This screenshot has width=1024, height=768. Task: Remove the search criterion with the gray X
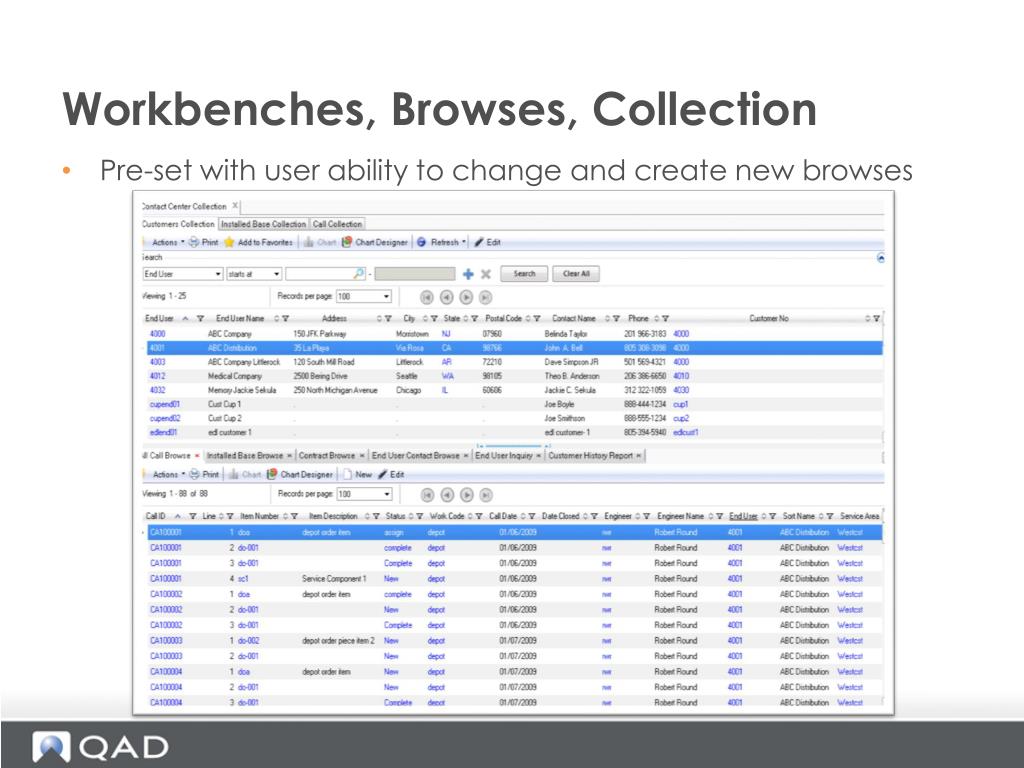[x=486, y=274]
